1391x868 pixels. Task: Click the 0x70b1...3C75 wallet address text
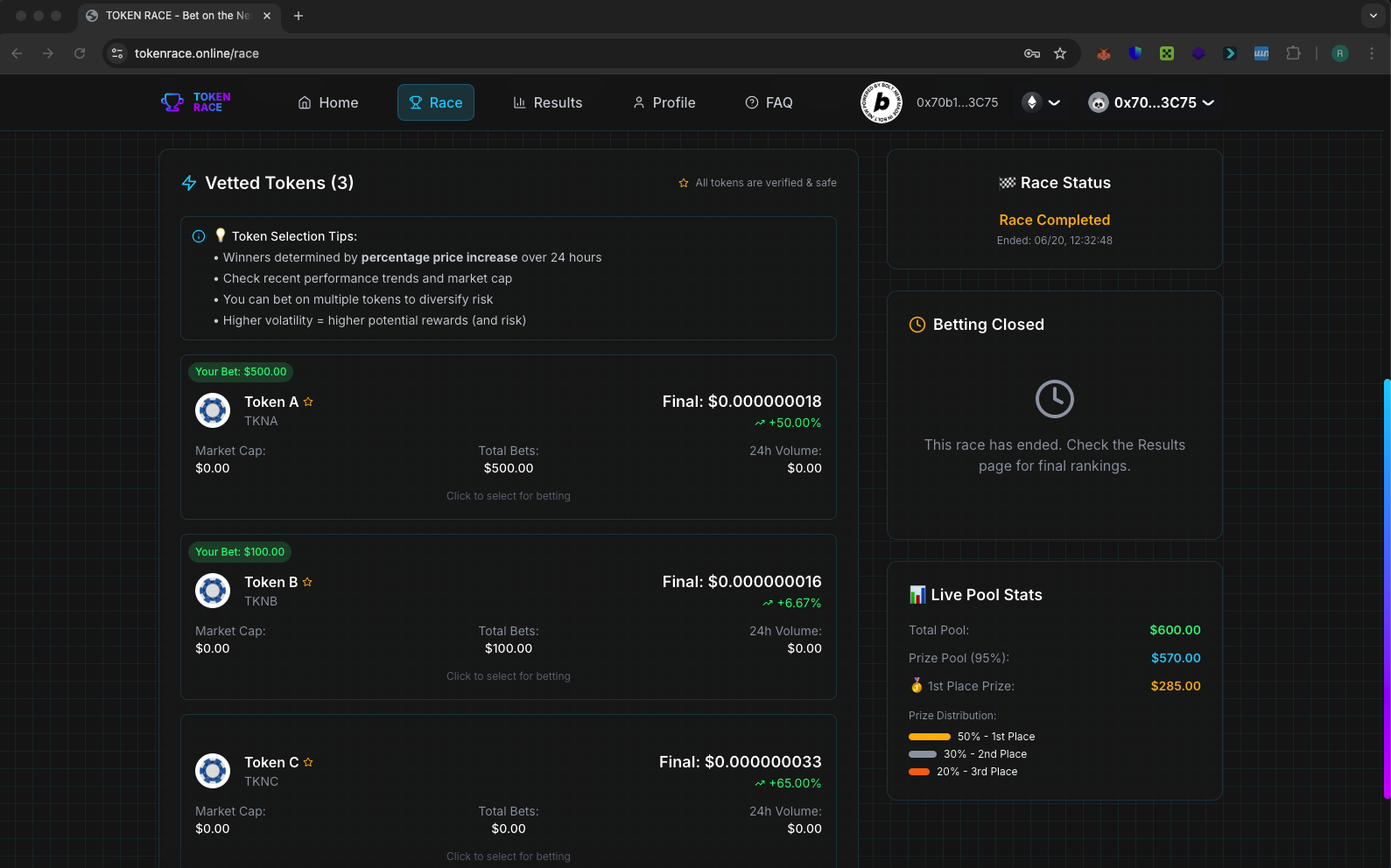click(x=957, y=102)
